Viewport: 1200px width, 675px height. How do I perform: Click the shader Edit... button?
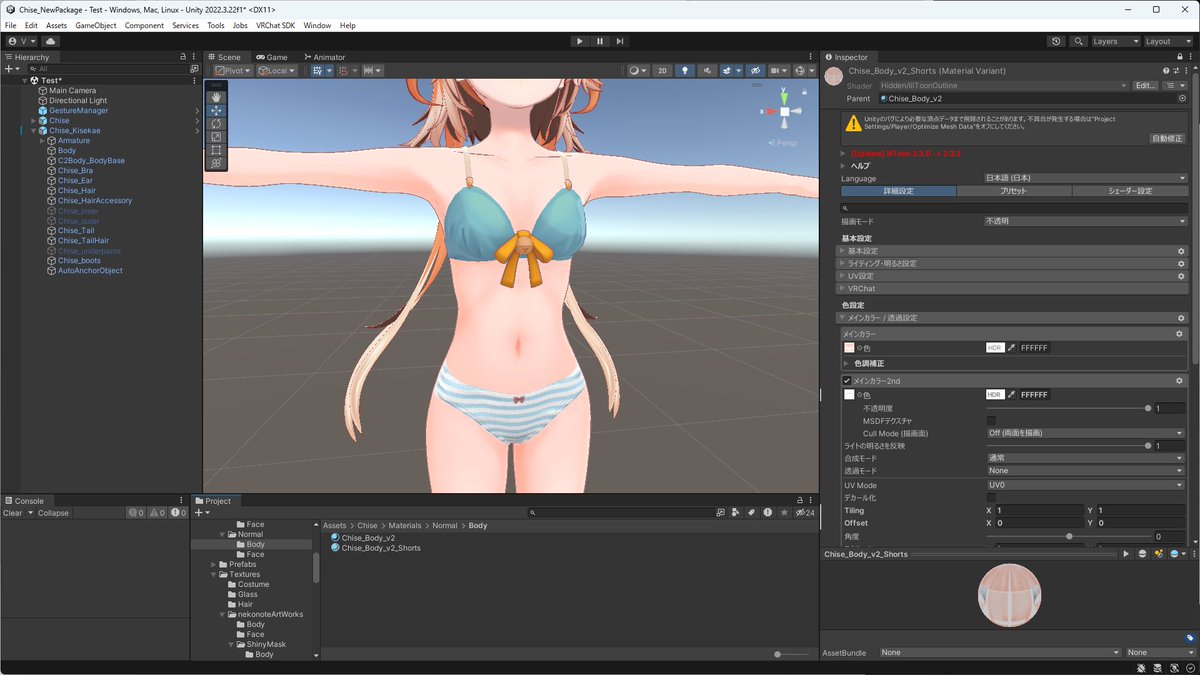(x=1145, y=86)
